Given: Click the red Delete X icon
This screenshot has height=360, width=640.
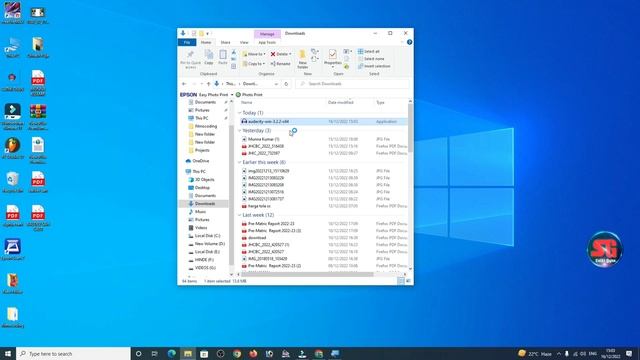Looking at the screenshot, I should [x=273, y=54].
